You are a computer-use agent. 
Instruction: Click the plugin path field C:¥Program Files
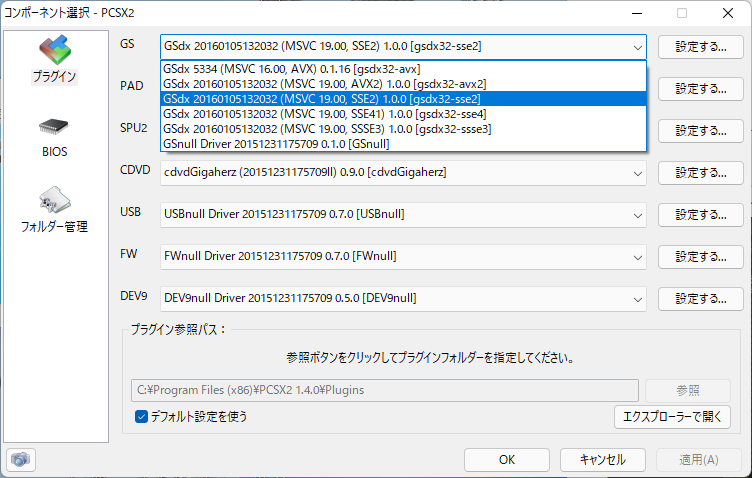point(385,390)
